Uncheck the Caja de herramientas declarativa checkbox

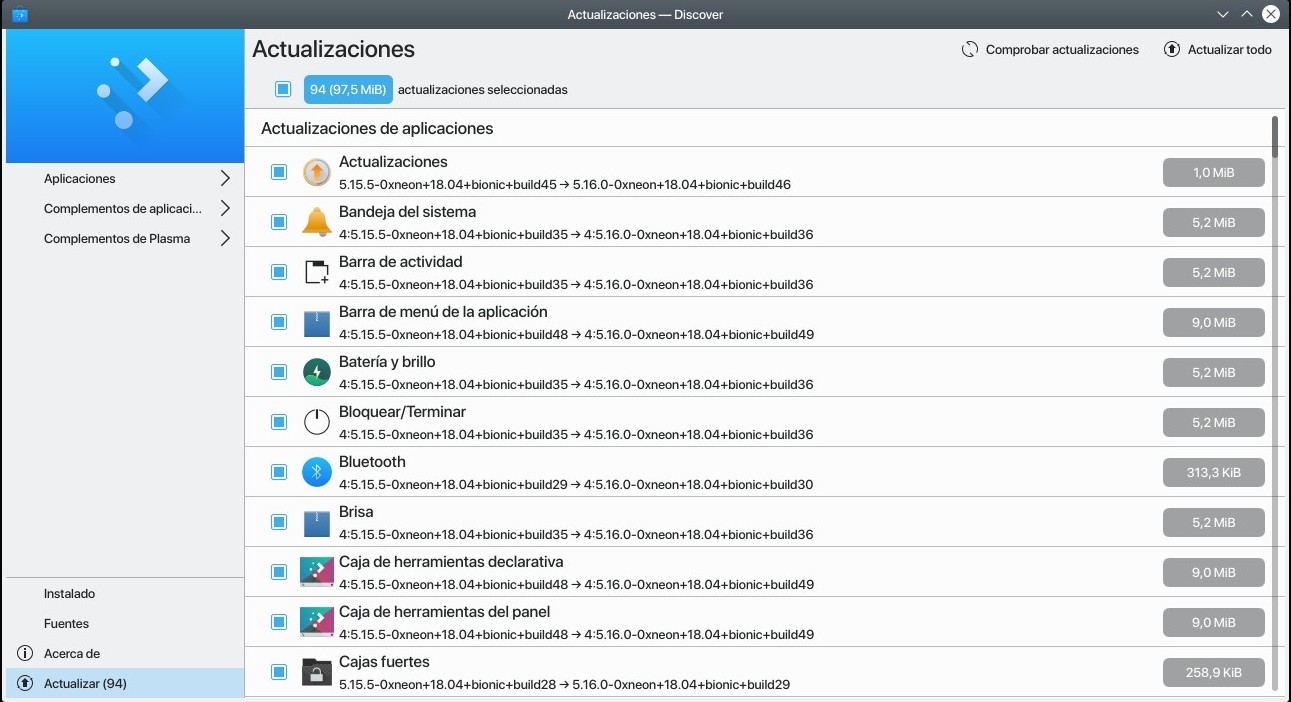click(279, 572)
